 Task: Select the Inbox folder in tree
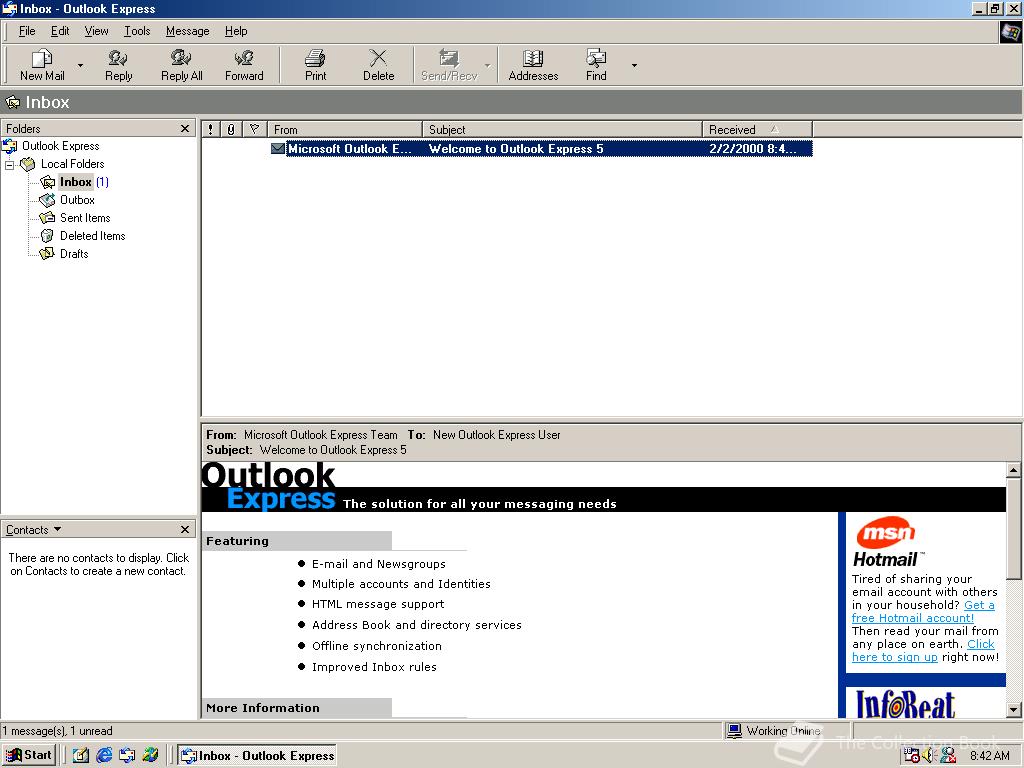76,182
